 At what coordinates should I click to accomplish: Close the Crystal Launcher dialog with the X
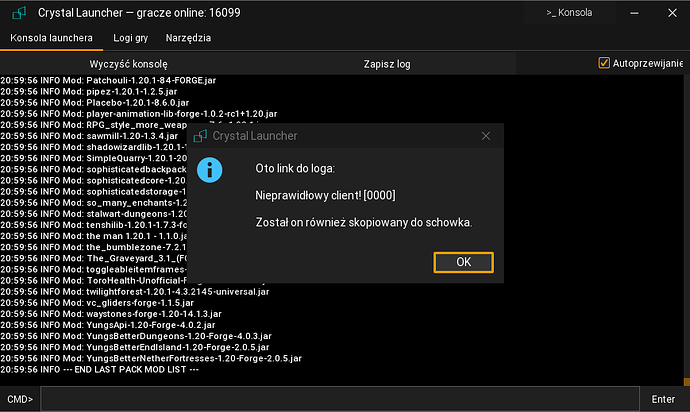[486, 136]
